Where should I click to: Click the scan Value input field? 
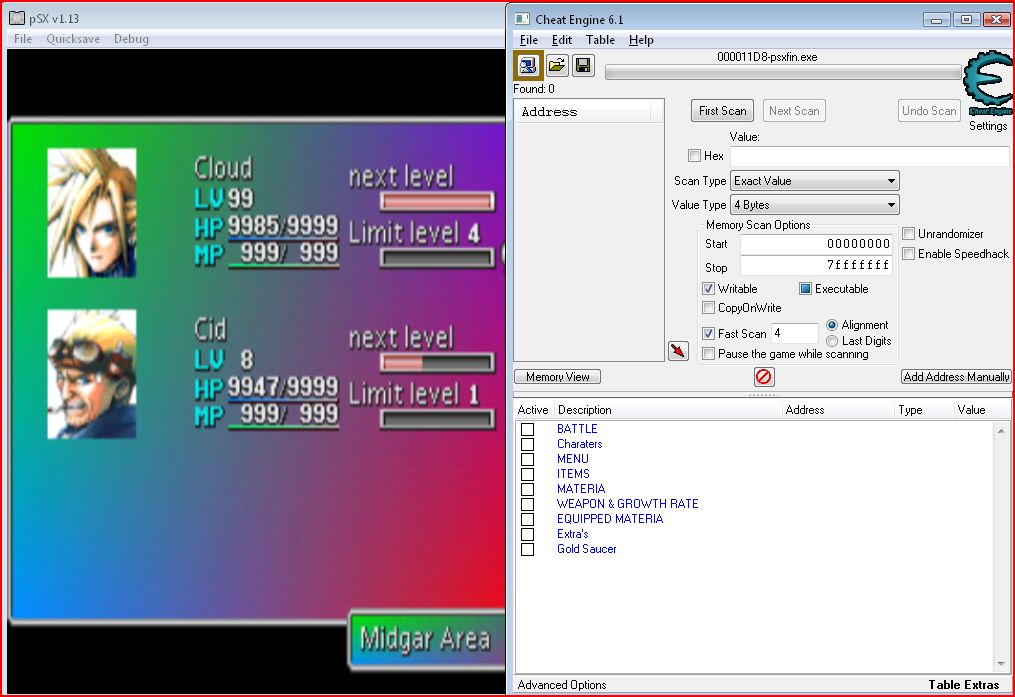(x=869, y=156)
